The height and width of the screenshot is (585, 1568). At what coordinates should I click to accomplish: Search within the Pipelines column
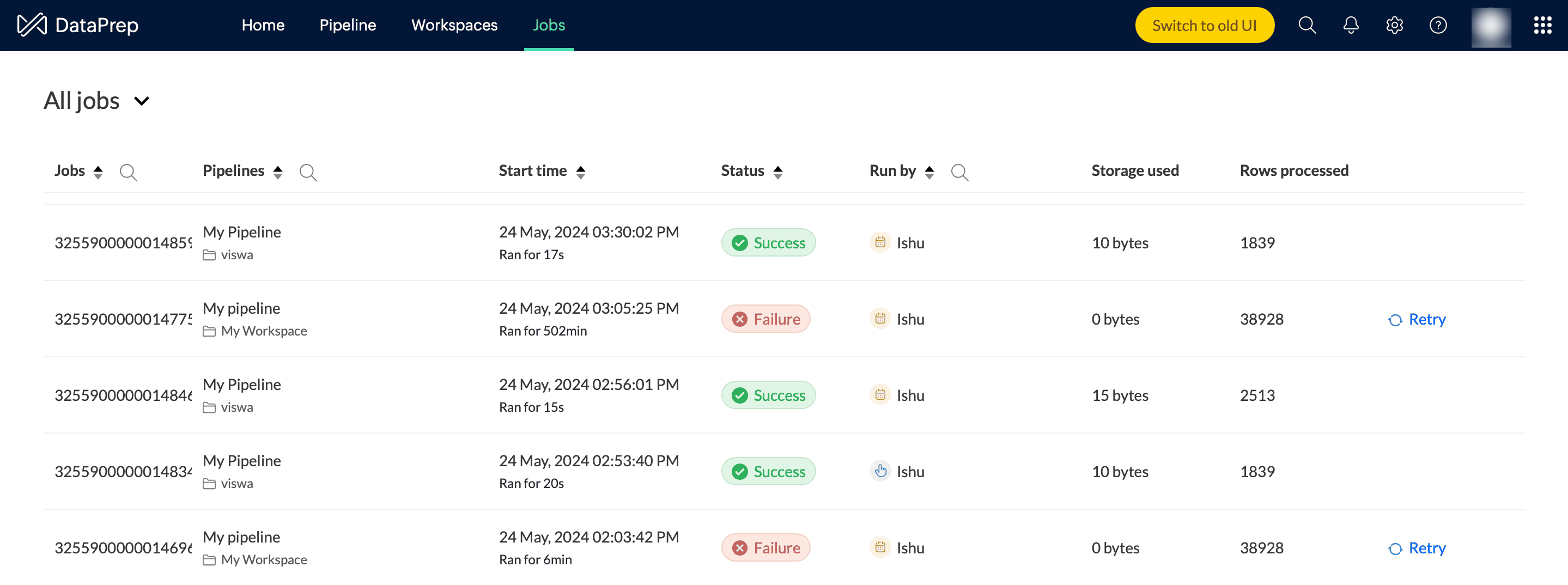(308, 172)
